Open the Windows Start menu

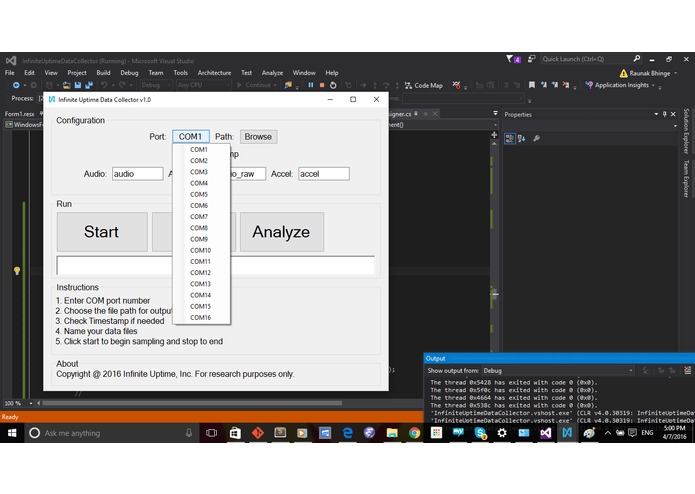tap(12, 433)
